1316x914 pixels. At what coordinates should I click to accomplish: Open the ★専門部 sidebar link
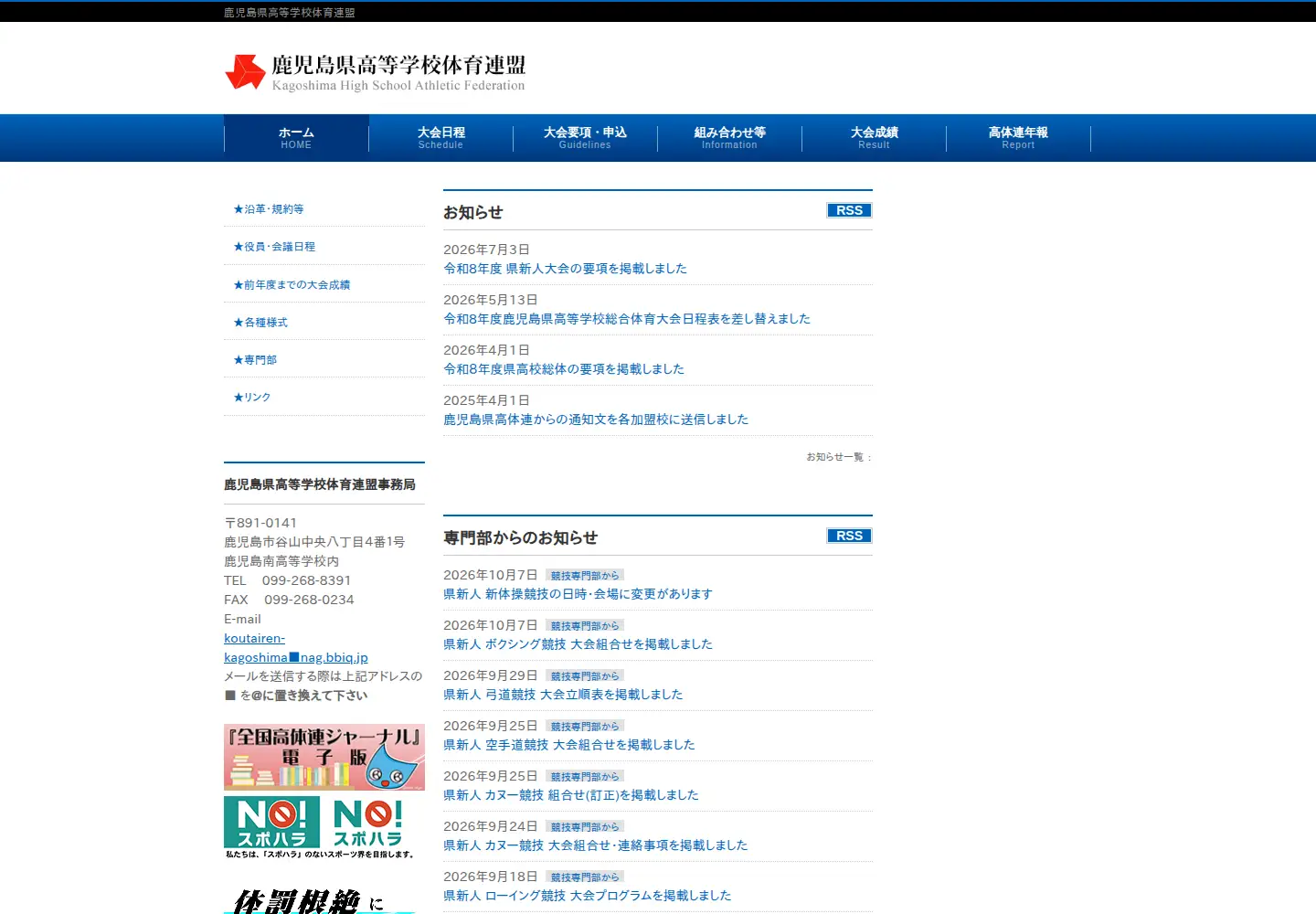[255, 360]
